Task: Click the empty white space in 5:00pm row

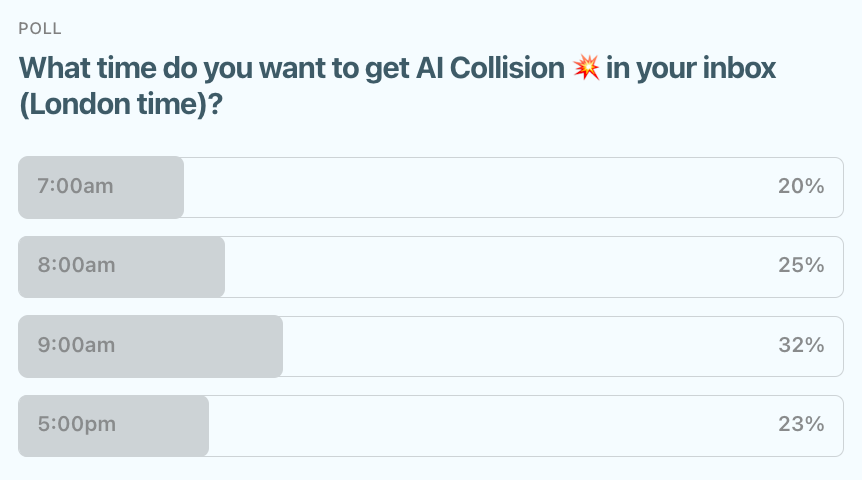Action: (x=490, y=426)
